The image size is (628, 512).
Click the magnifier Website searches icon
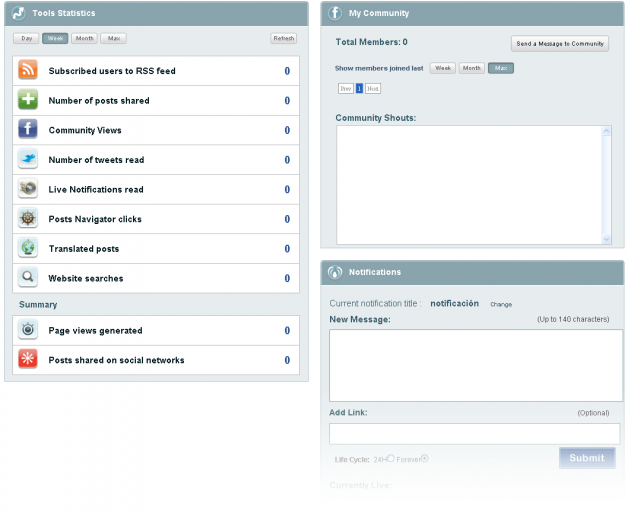(x=28, y=277)
